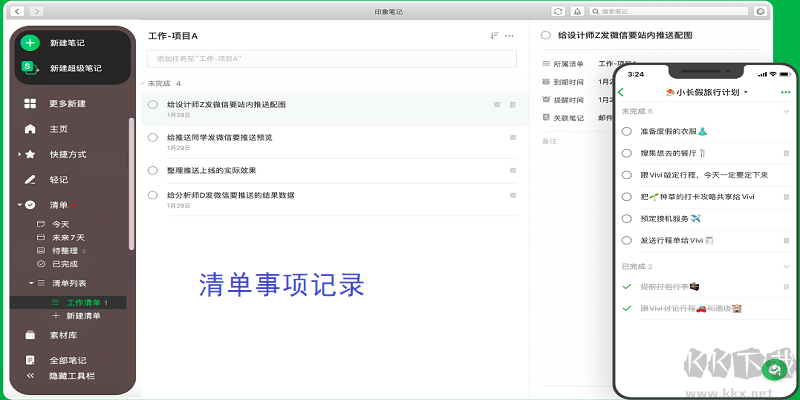The width and height of the screenshot is (800, 400).
Task: Click the 新建超级笔记 green S icon
Action: 30,68
